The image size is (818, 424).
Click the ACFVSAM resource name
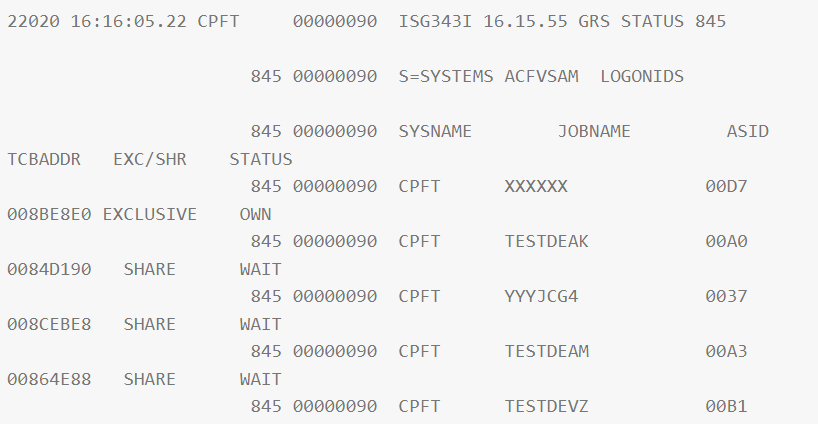(x=542, y=77)
